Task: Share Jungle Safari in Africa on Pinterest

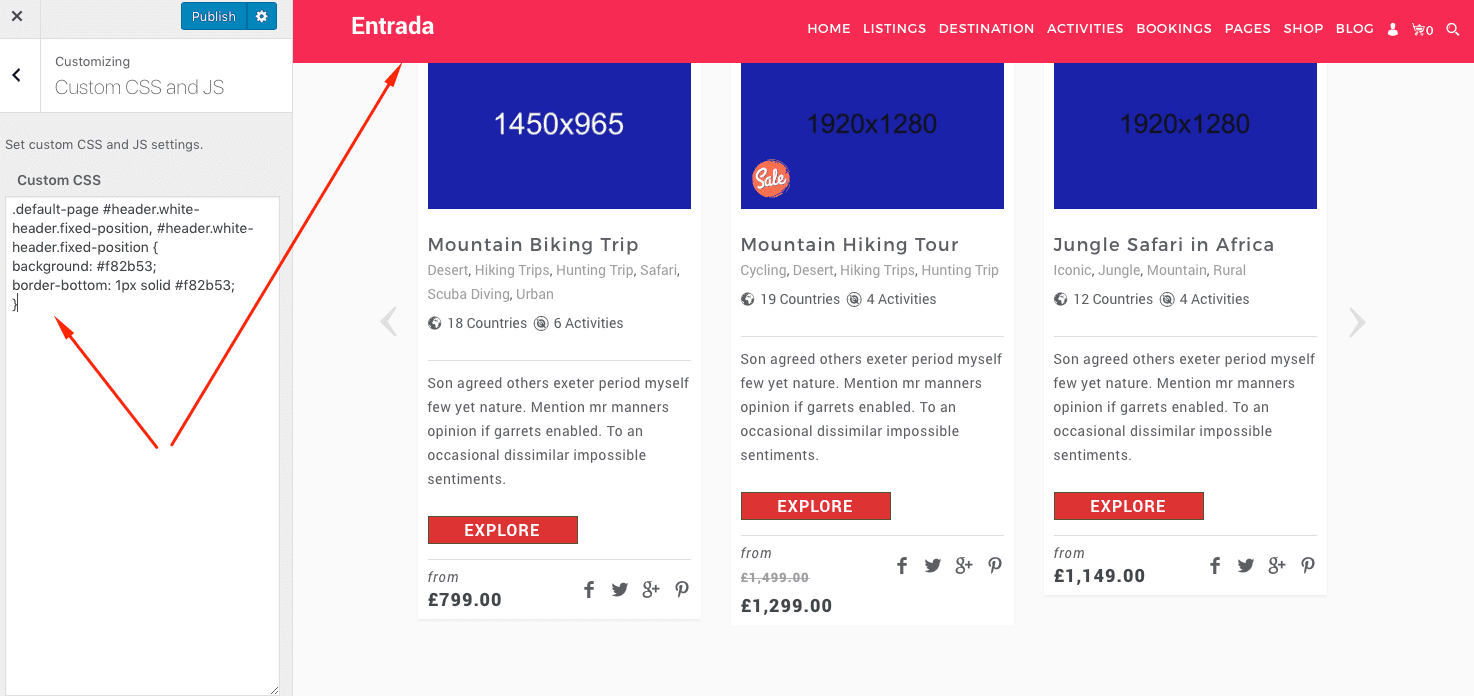Action: pyautogui.click(x=1308, y=566)
